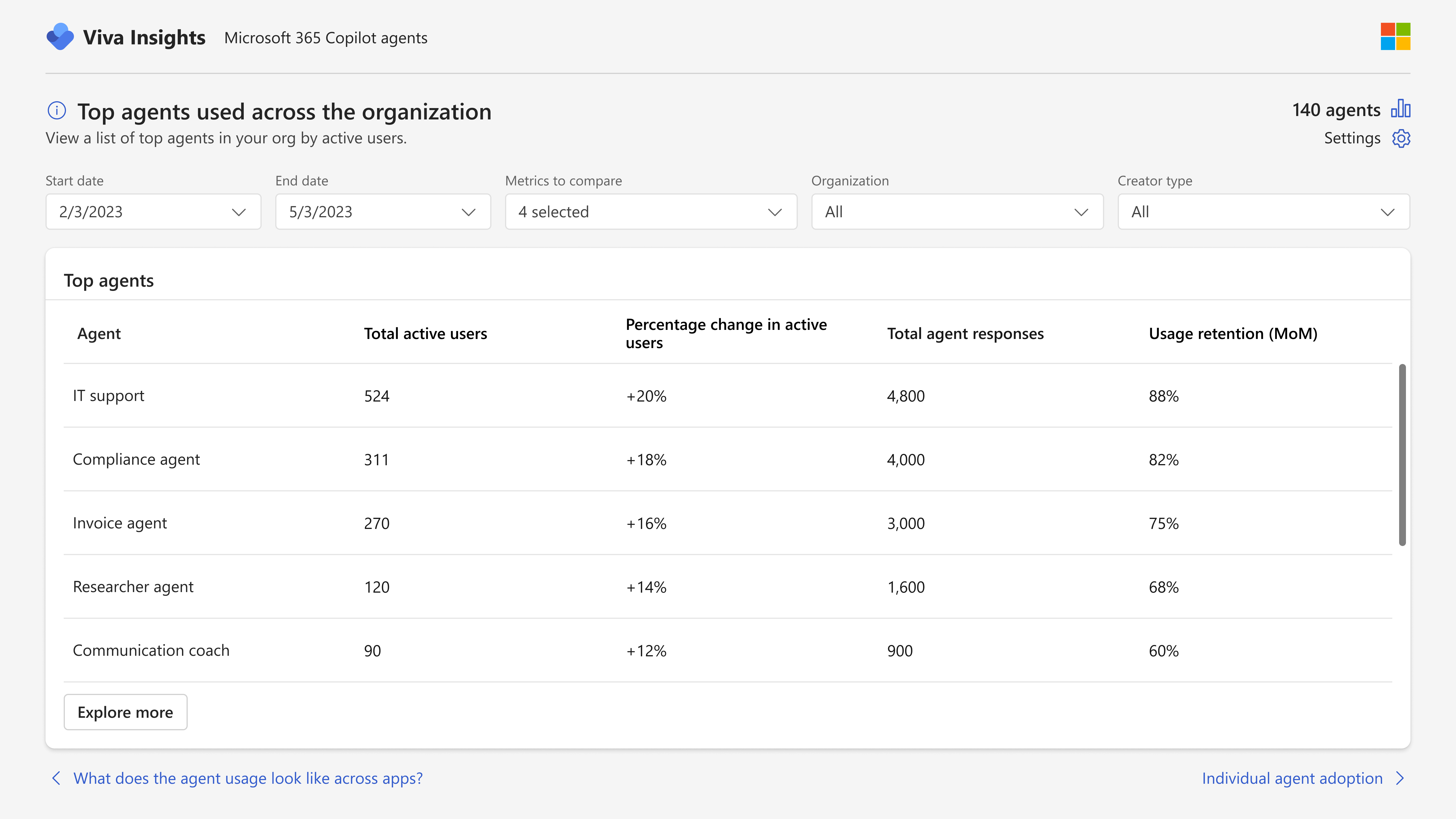Go to agent usage across apps link

[248, 778]
